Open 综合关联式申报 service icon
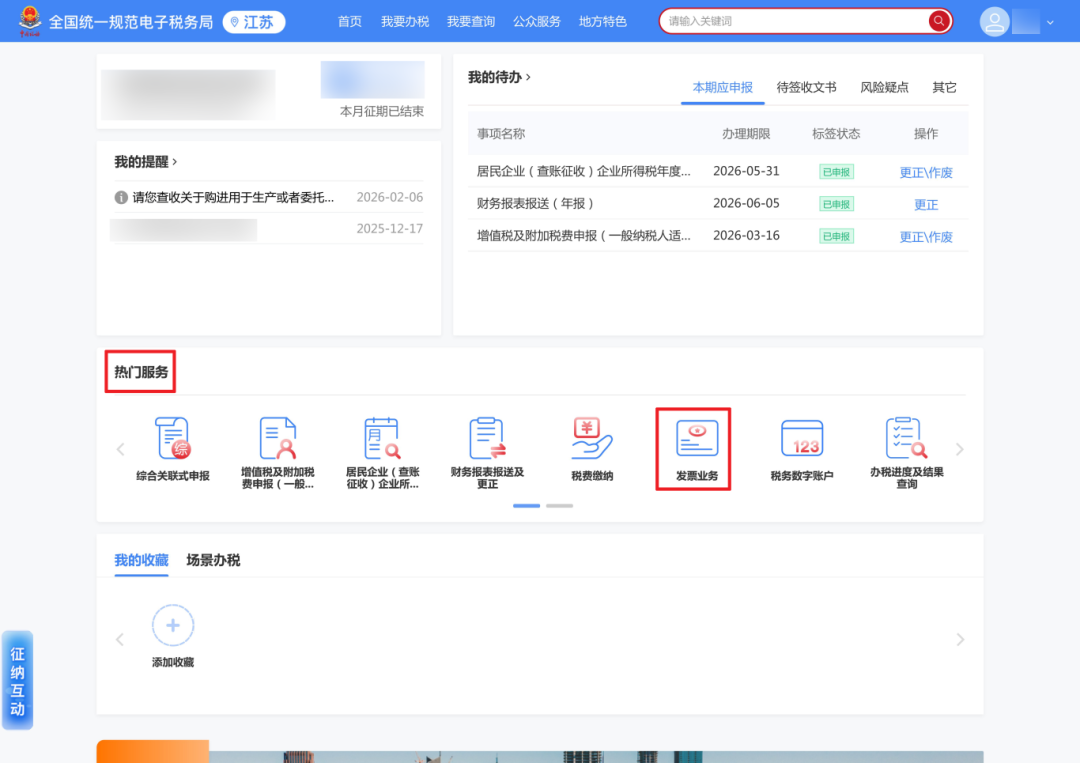1080x763 pixels. (173, 449)
